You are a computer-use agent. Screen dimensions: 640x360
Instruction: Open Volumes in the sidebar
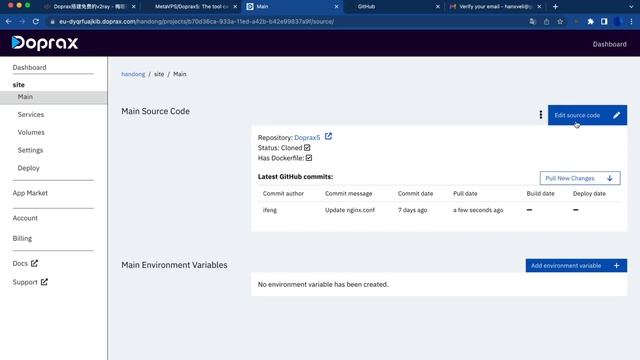[x=31, y=132]
